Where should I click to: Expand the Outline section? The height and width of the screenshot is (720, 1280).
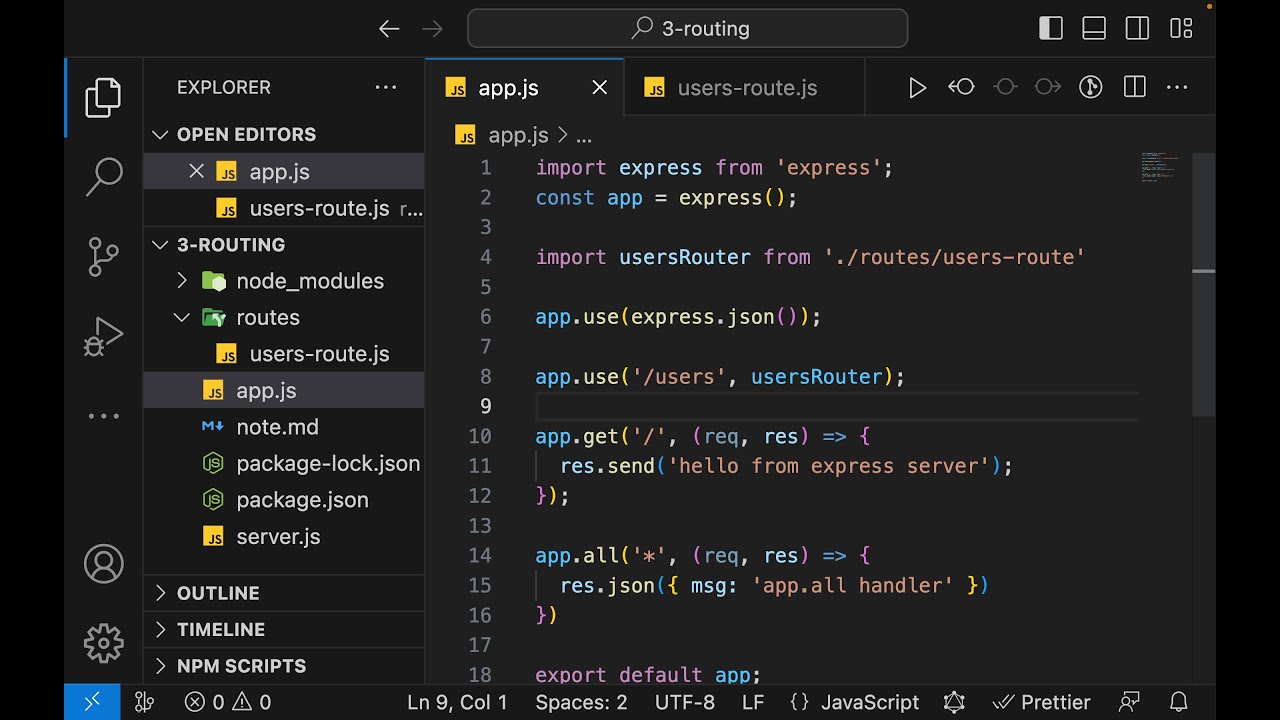[284, 593]
